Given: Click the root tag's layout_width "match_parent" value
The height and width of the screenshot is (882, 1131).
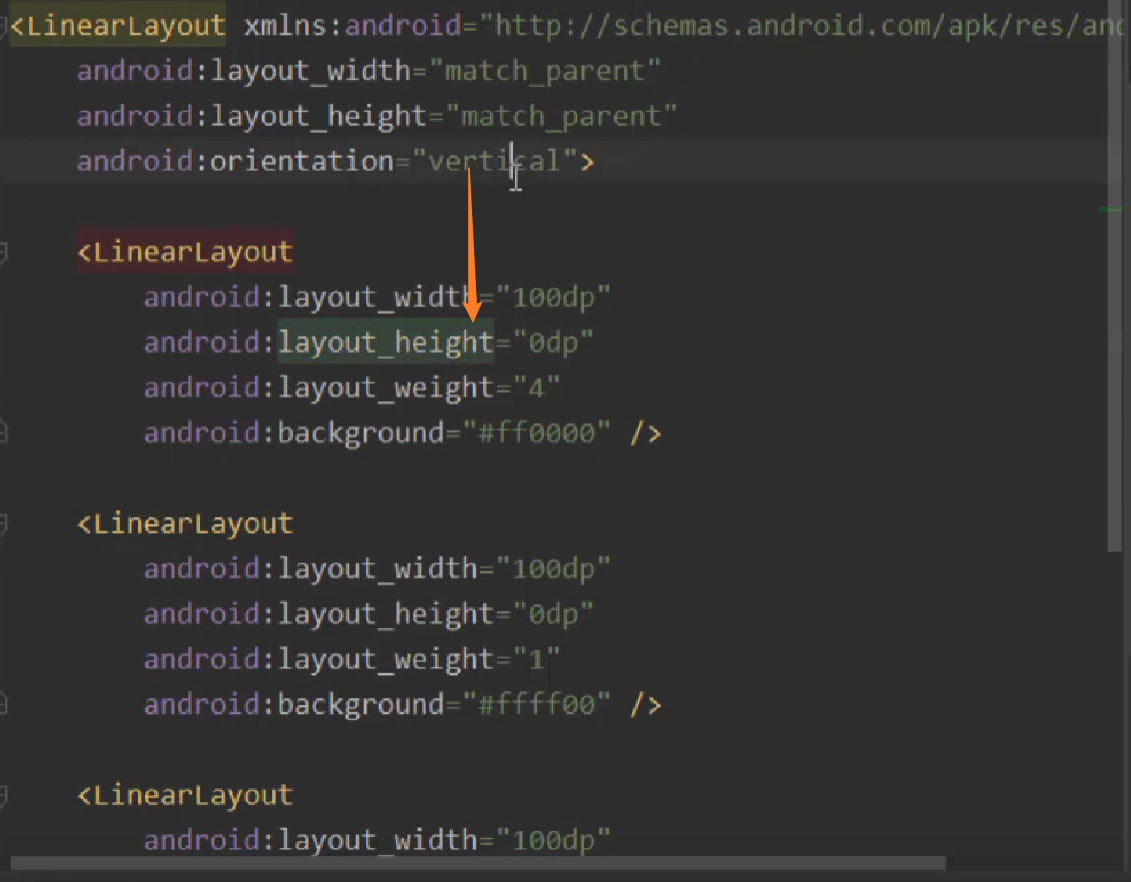Looking at the screenshot, I should click(545, 71).
